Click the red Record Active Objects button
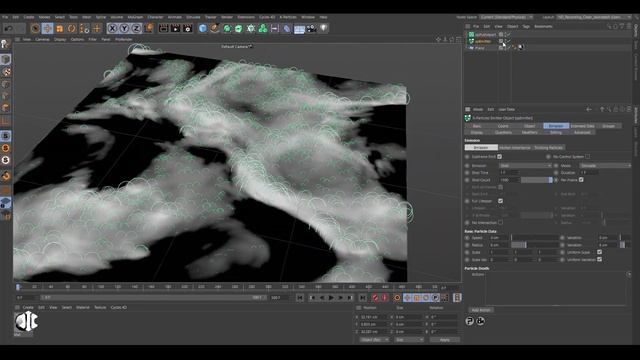Image resolution: width=640 pixels, height=360 pixels. point(375,298)
